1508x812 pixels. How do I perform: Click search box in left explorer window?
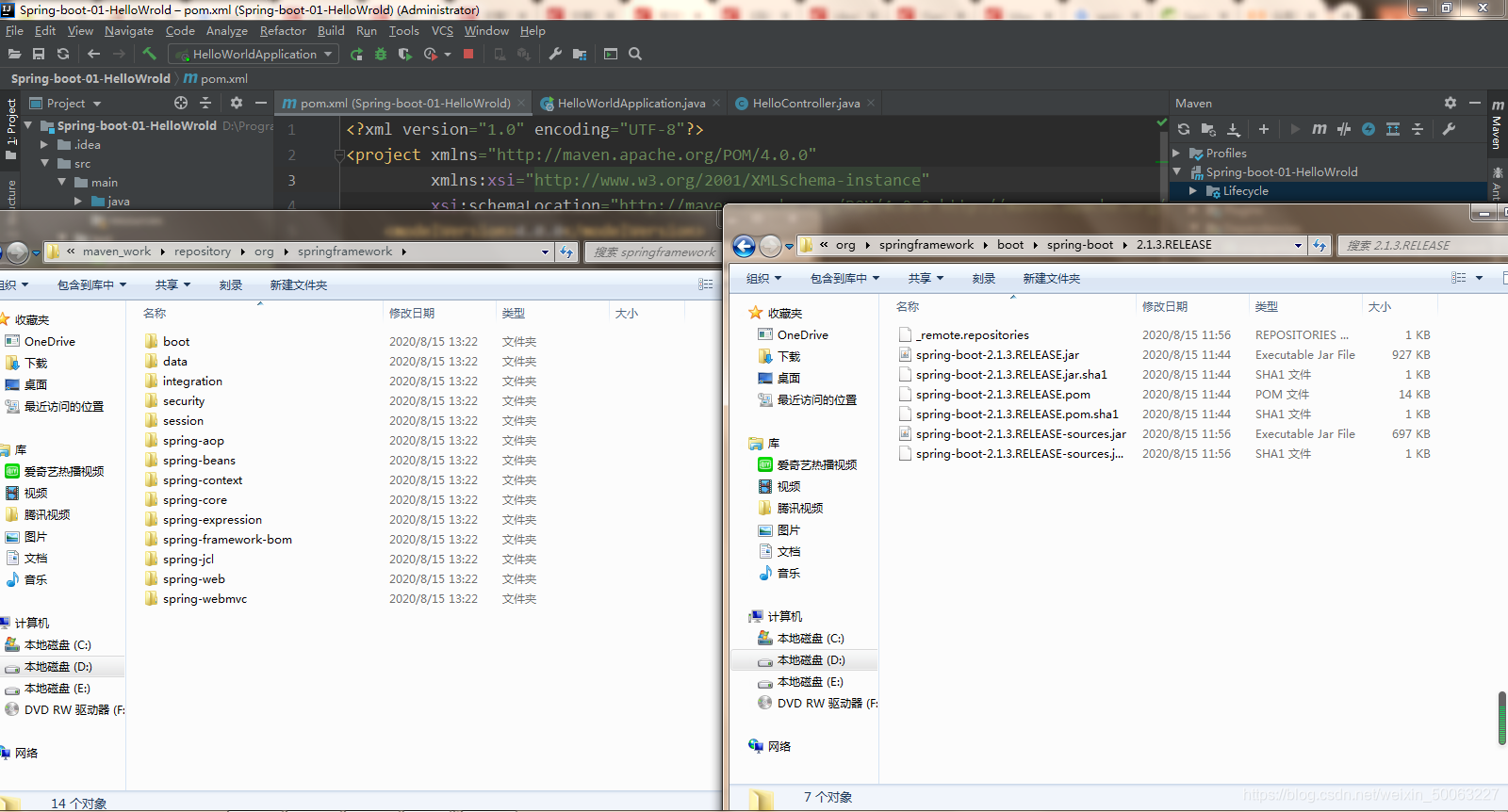[x=653, y=252]
